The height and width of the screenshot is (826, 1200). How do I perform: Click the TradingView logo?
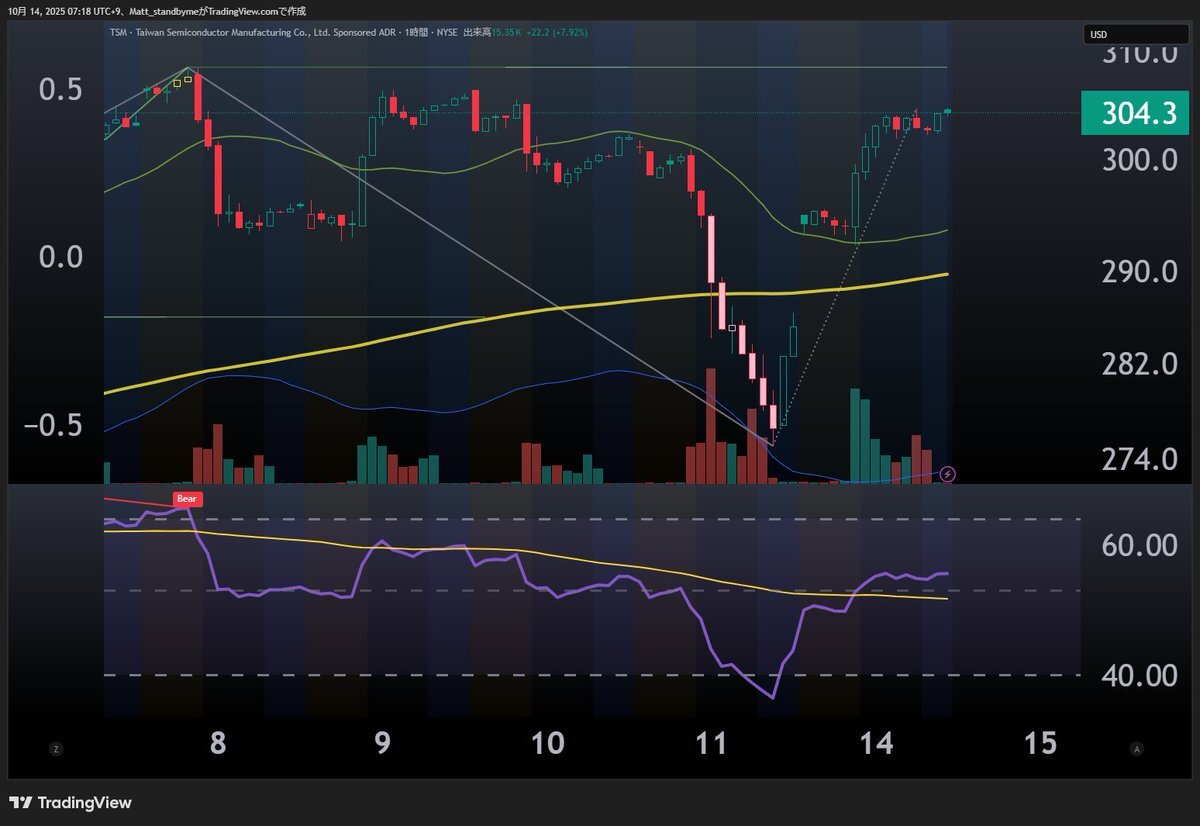tap(71, 803)
